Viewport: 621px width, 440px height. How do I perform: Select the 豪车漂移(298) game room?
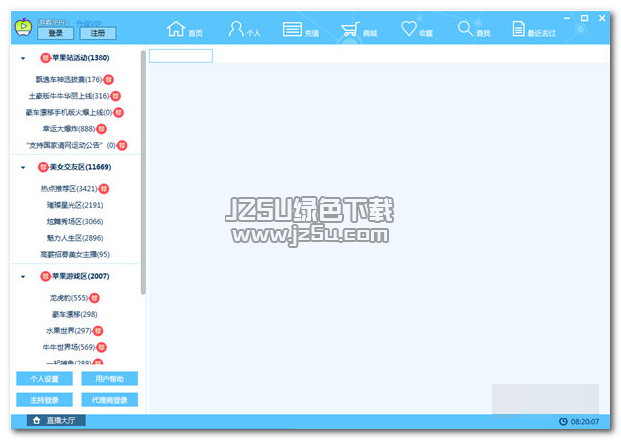click(x=75, y=314)
